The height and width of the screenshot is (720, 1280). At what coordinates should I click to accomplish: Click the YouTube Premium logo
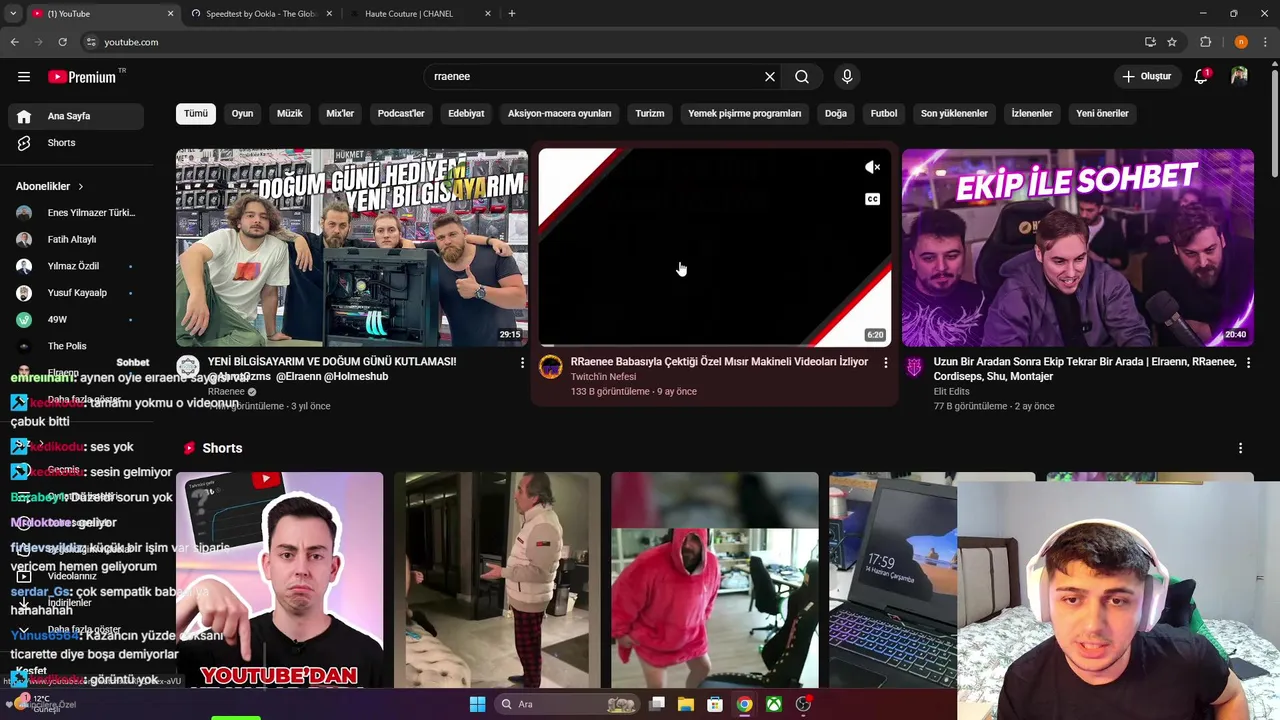click(82, 77)
